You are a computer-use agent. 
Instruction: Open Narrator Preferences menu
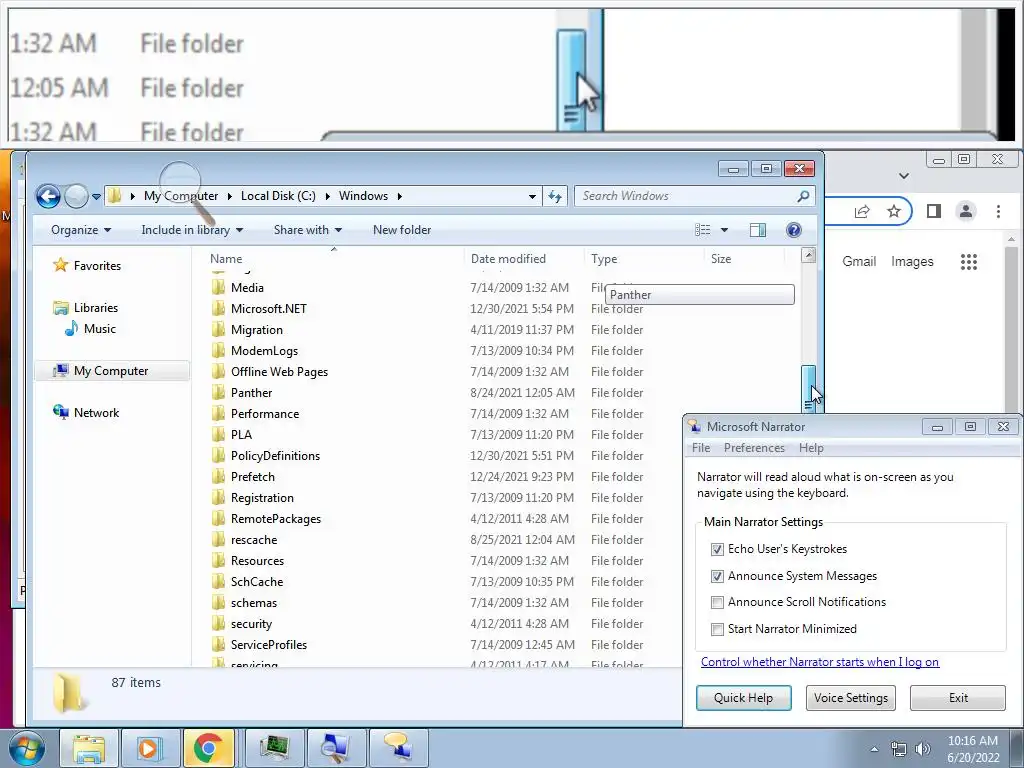(x=754, y=448)
